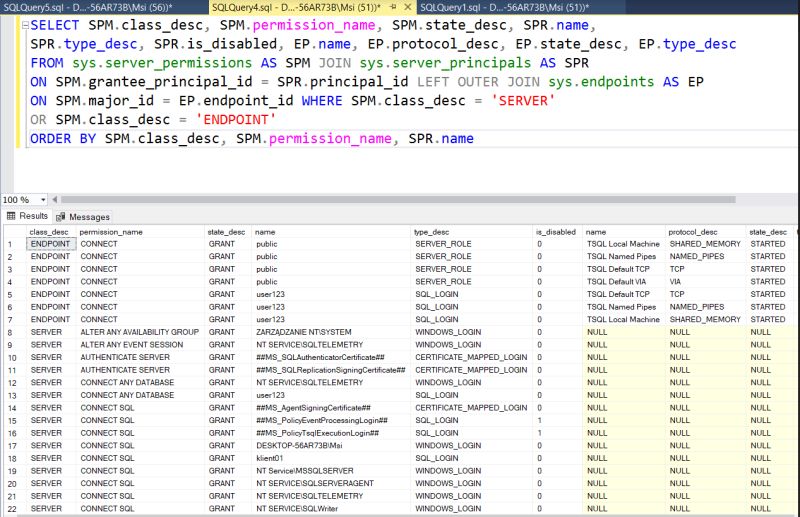The height and width of the screenshot is (517, 800).
Task: Click the ENDPOINT cell in row 1
Action: (51, 244)
